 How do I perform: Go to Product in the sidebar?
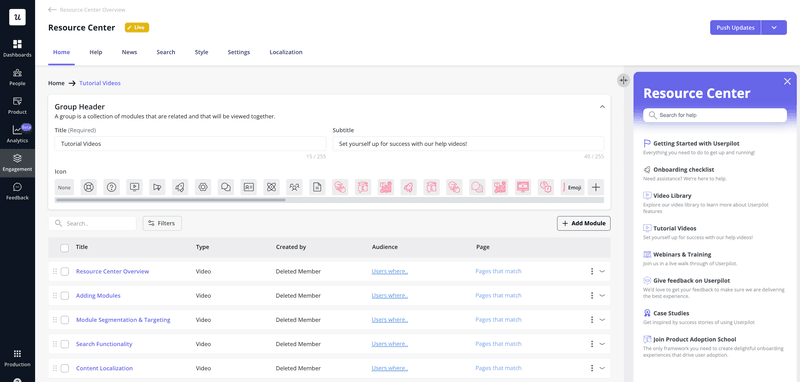click(17, 105)
